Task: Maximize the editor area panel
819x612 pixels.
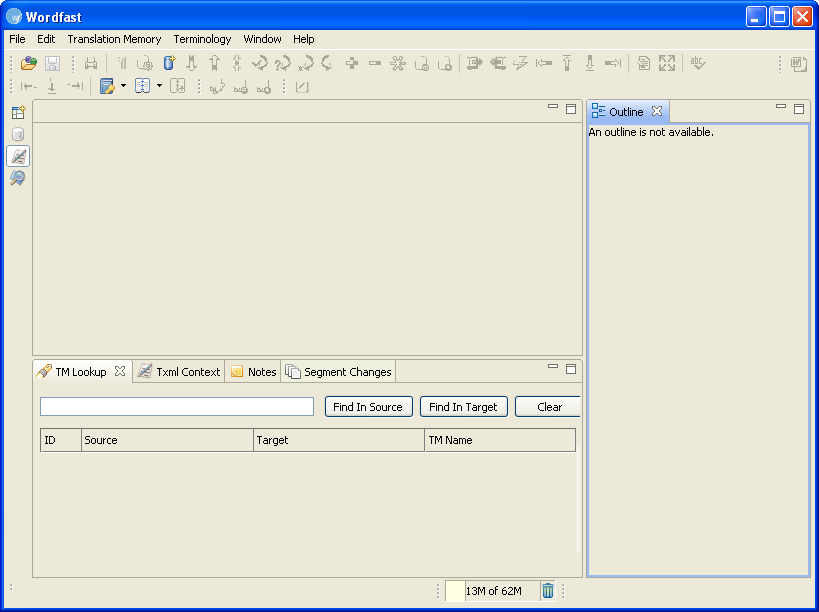Action: (571, 109)
